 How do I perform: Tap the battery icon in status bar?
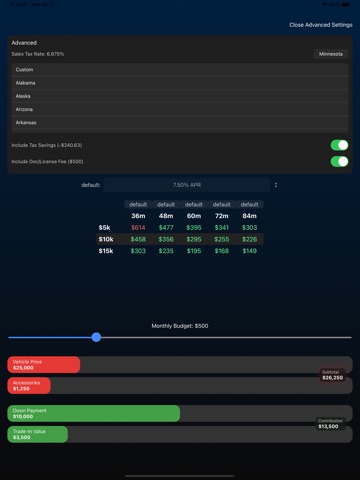(346, 4)
